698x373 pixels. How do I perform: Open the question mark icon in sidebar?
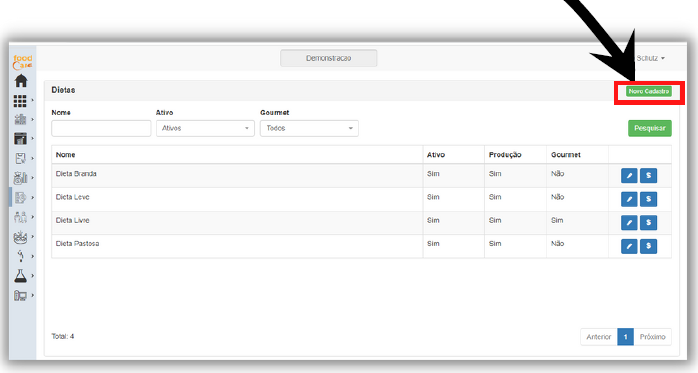(20, 256)
